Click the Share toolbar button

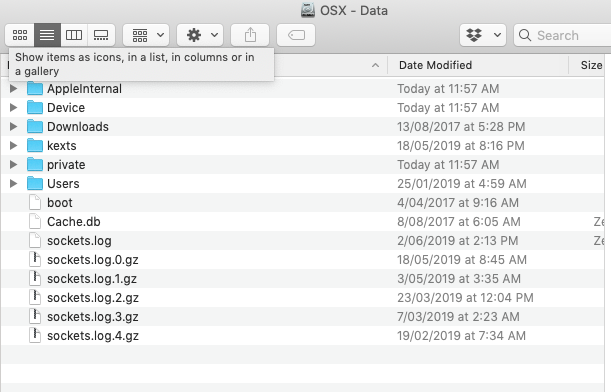250,35
